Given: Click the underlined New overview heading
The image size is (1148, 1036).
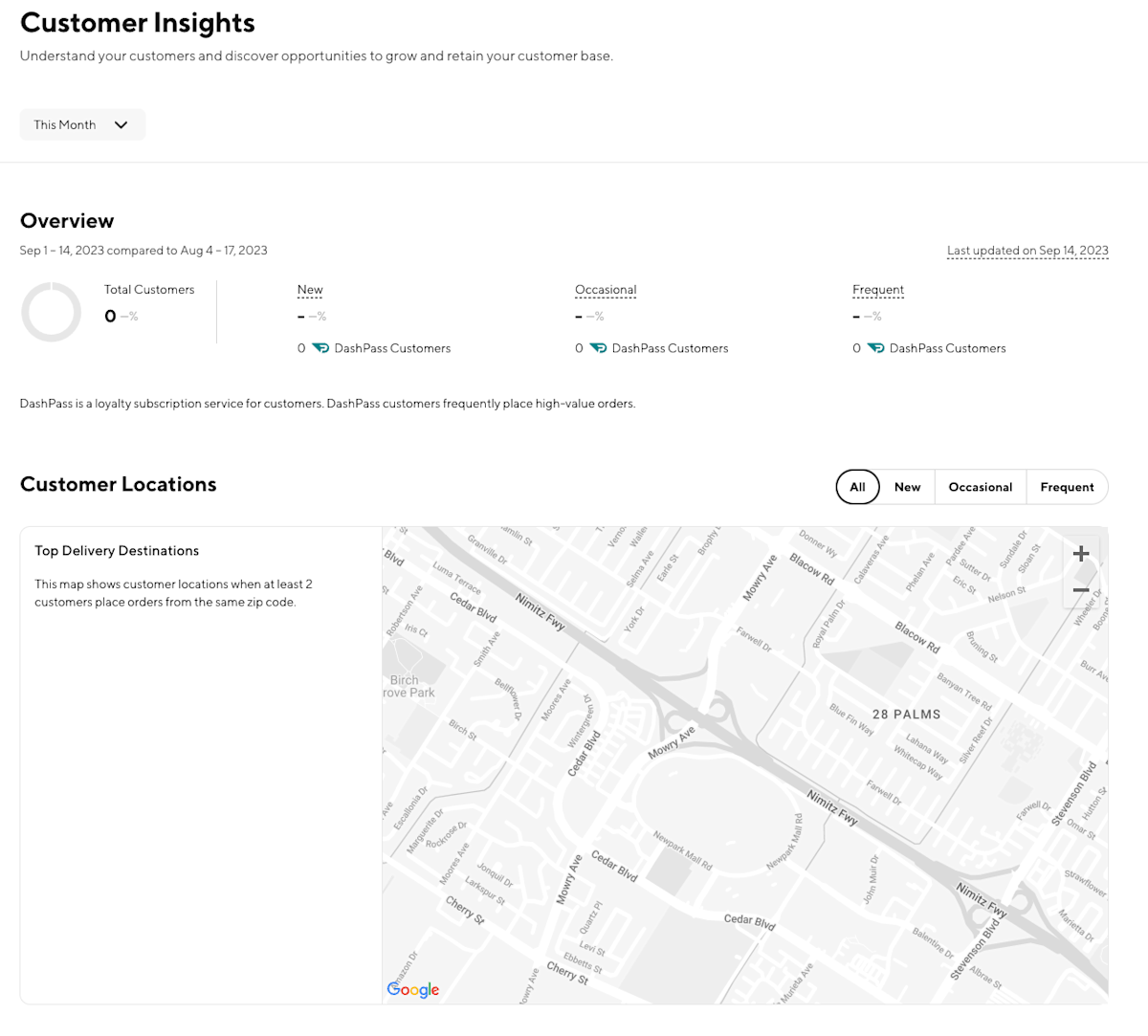Looking at the screenshot, I should point(310,289).
